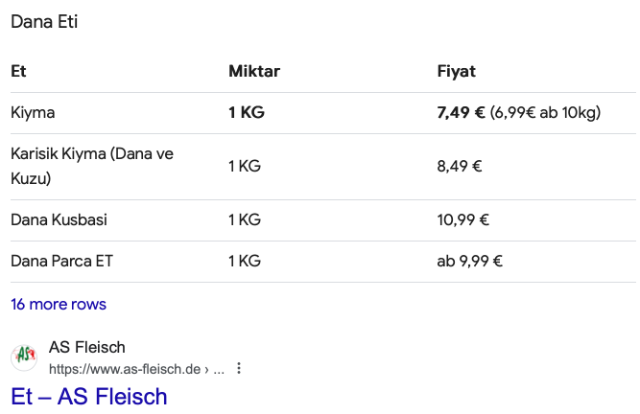Open the three-dot result options menu
The height and width of the screenshot is (414, 640).
[239, 368]
